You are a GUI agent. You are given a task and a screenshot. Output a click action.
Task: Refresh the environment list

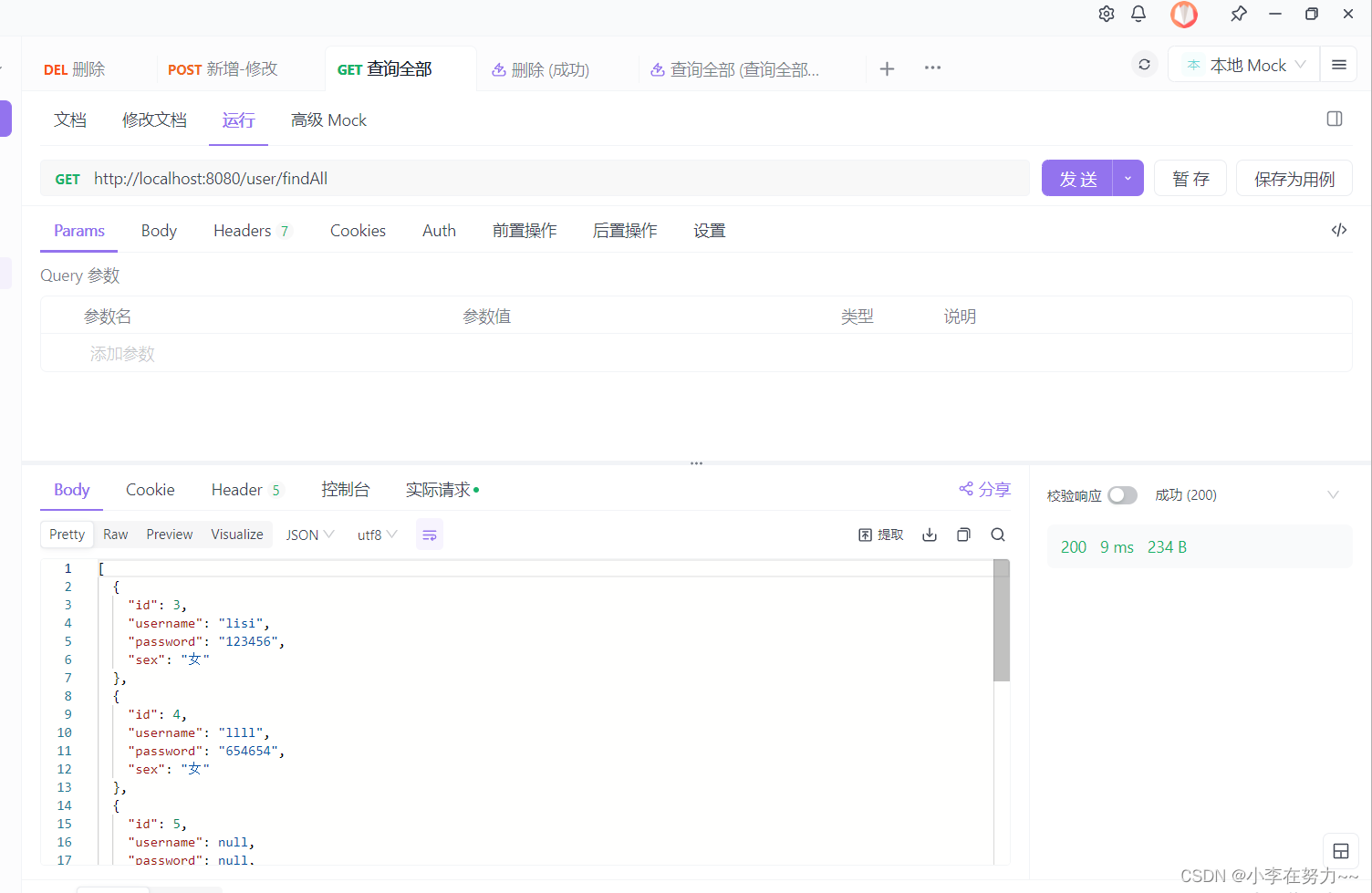[1144, 64]
